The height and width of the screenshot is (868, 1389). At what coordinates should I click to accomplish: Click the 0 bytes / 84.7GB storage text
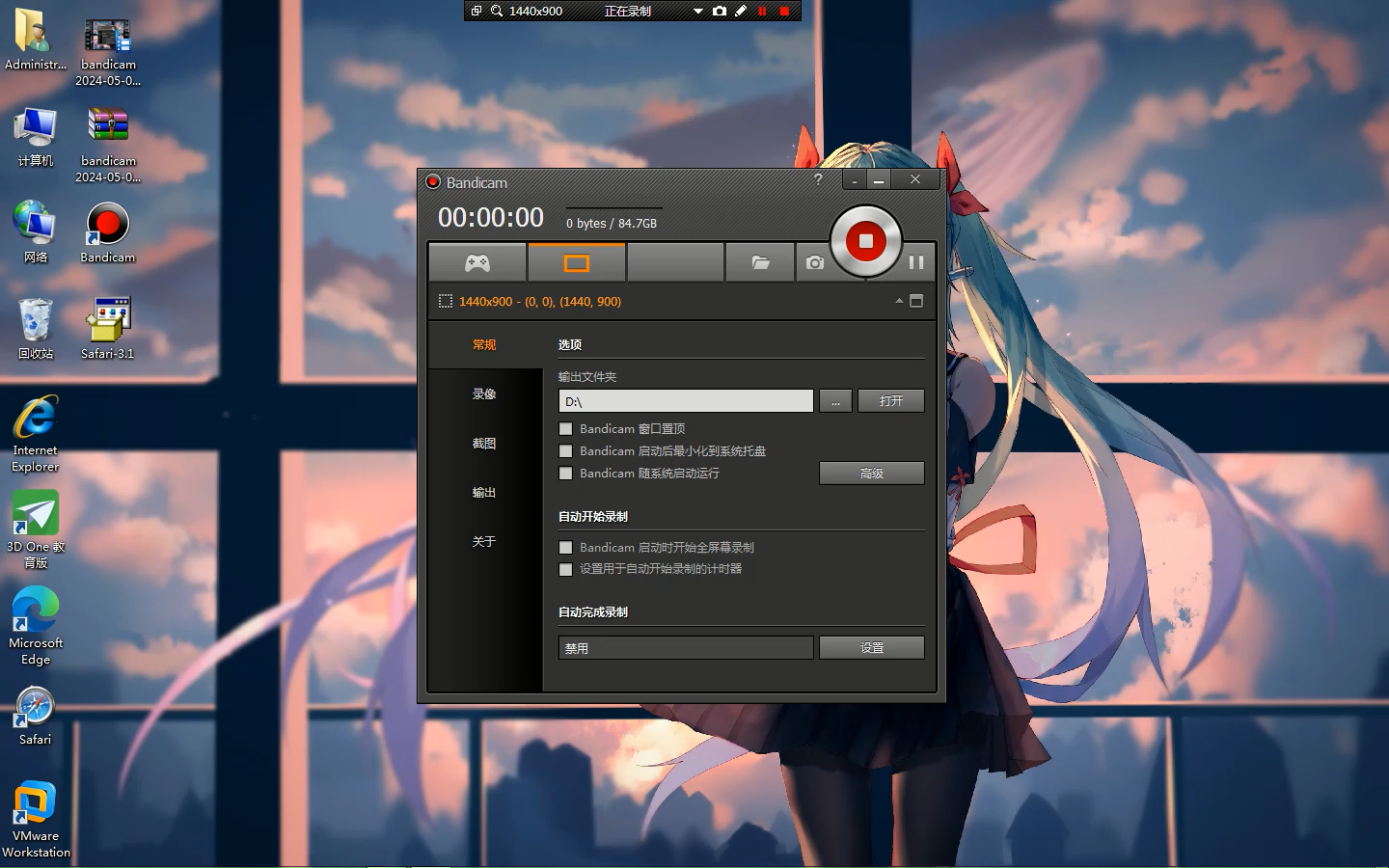click(612, 223)
